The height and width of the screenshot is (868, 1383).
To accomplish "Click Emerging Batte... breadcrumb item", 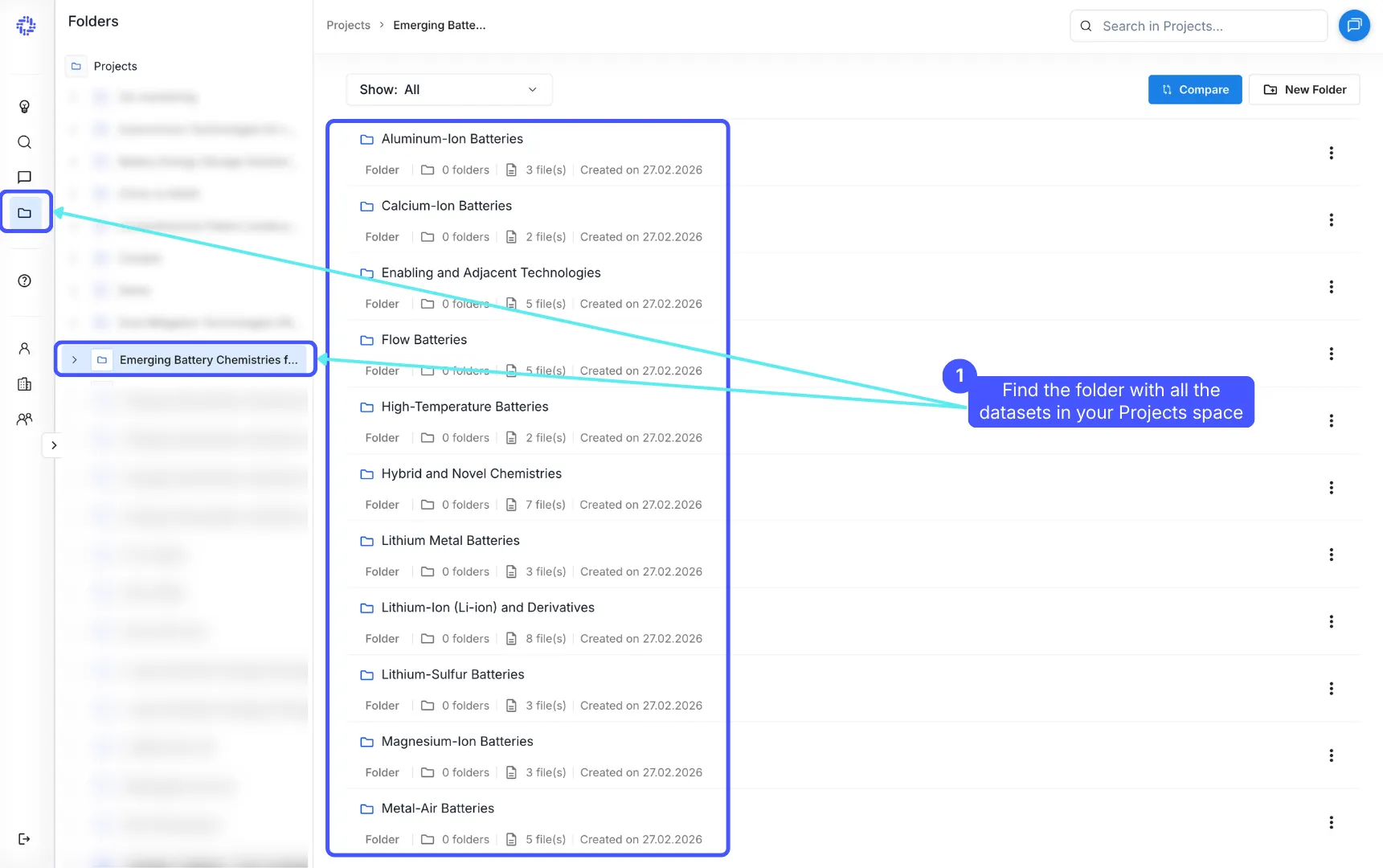I will point(439,25).
